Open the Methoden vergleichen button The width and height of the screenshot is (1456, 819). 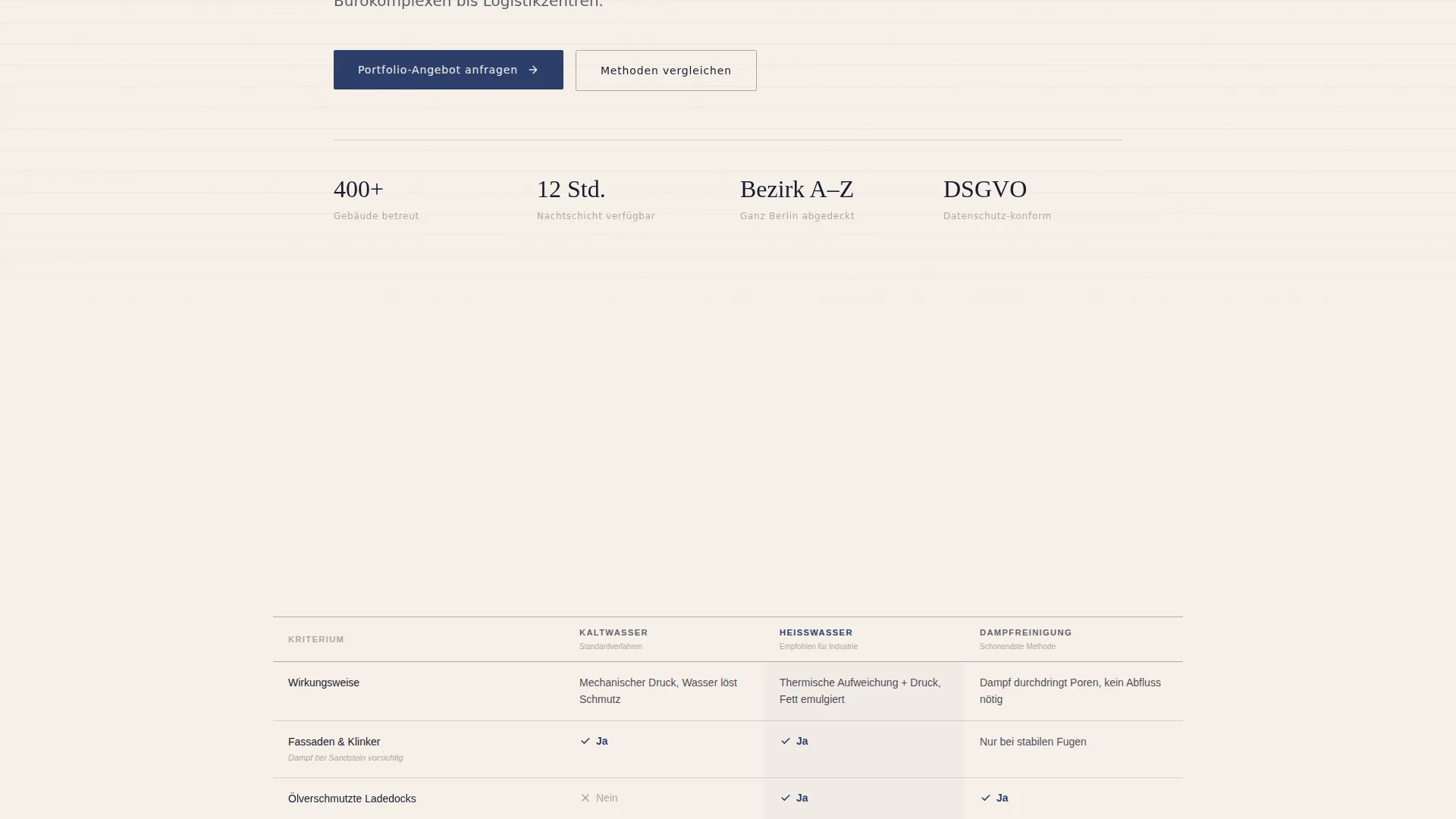tap(666, 71)
